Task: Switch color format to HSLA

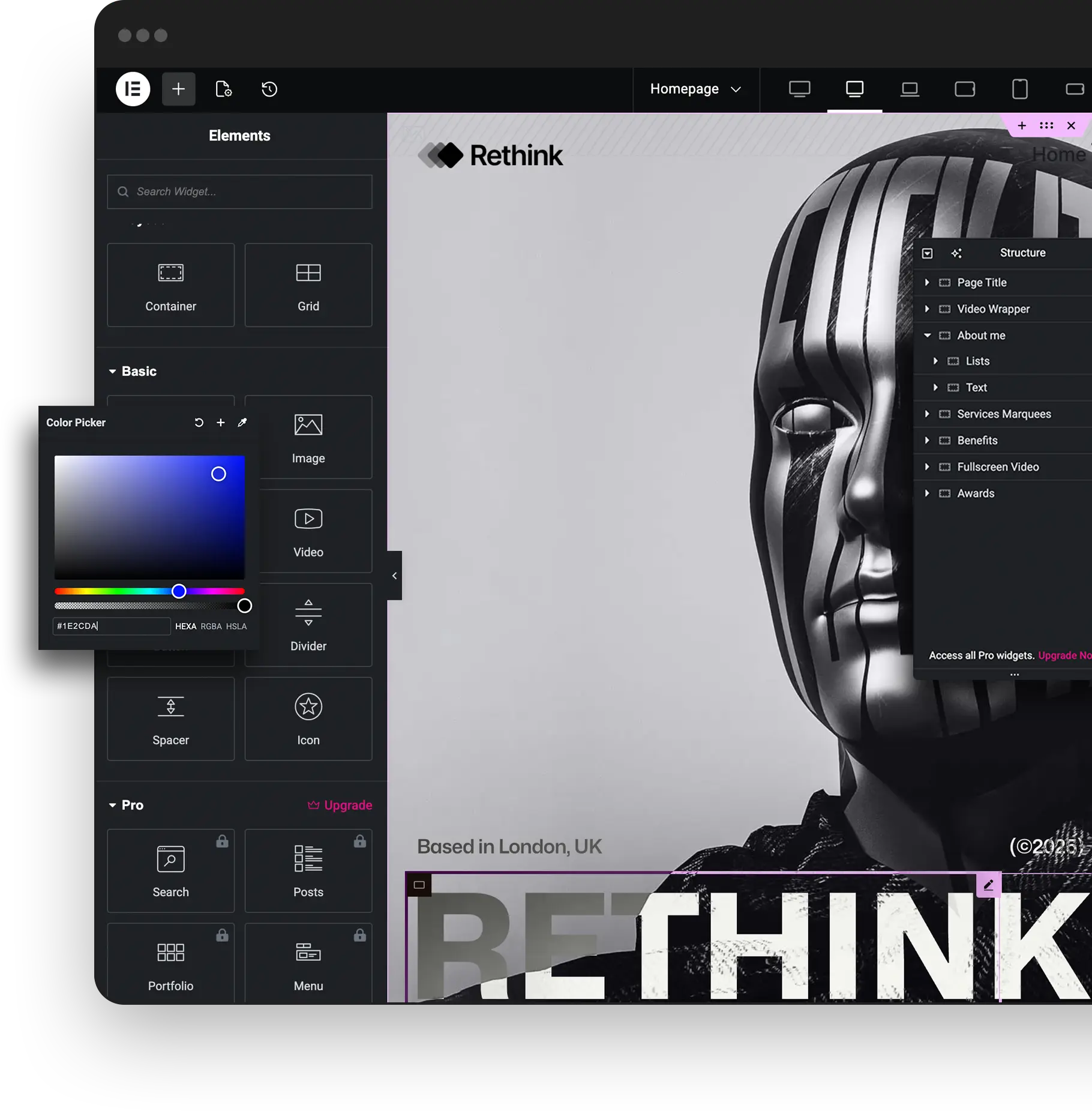Action: [x=236, y=626]
